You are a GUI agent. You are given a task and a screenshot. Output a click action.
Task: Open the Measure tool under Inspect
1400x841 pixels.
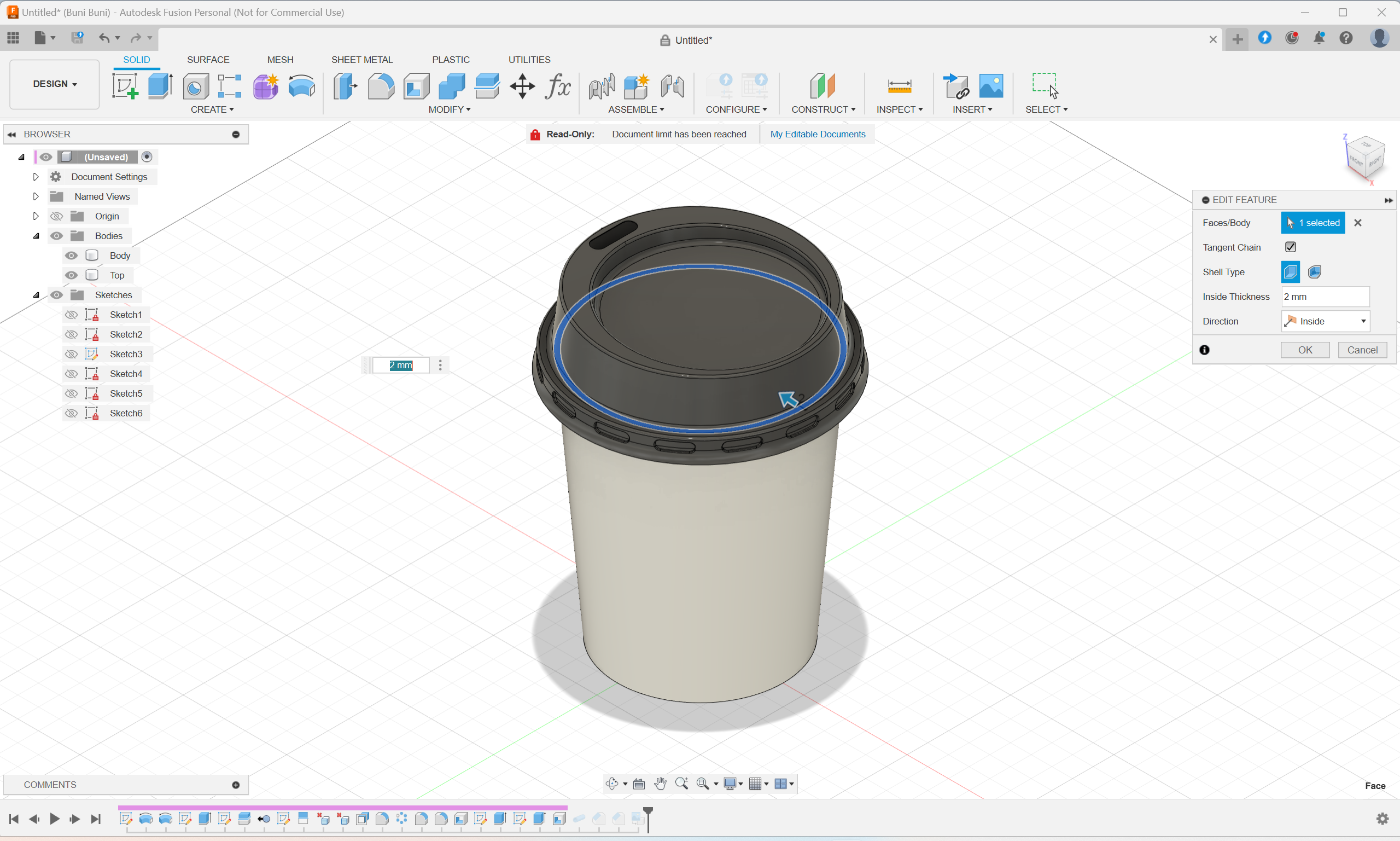tap(899, 86)
